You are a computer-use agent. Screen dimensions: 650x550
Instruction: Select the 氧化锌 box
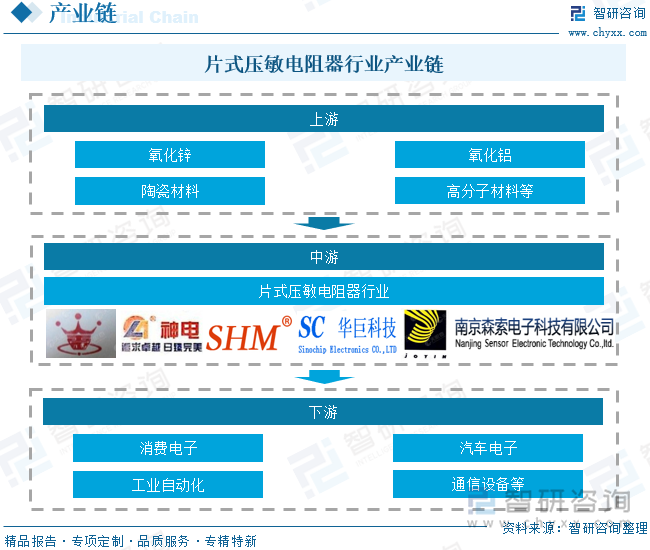[170, 155]
